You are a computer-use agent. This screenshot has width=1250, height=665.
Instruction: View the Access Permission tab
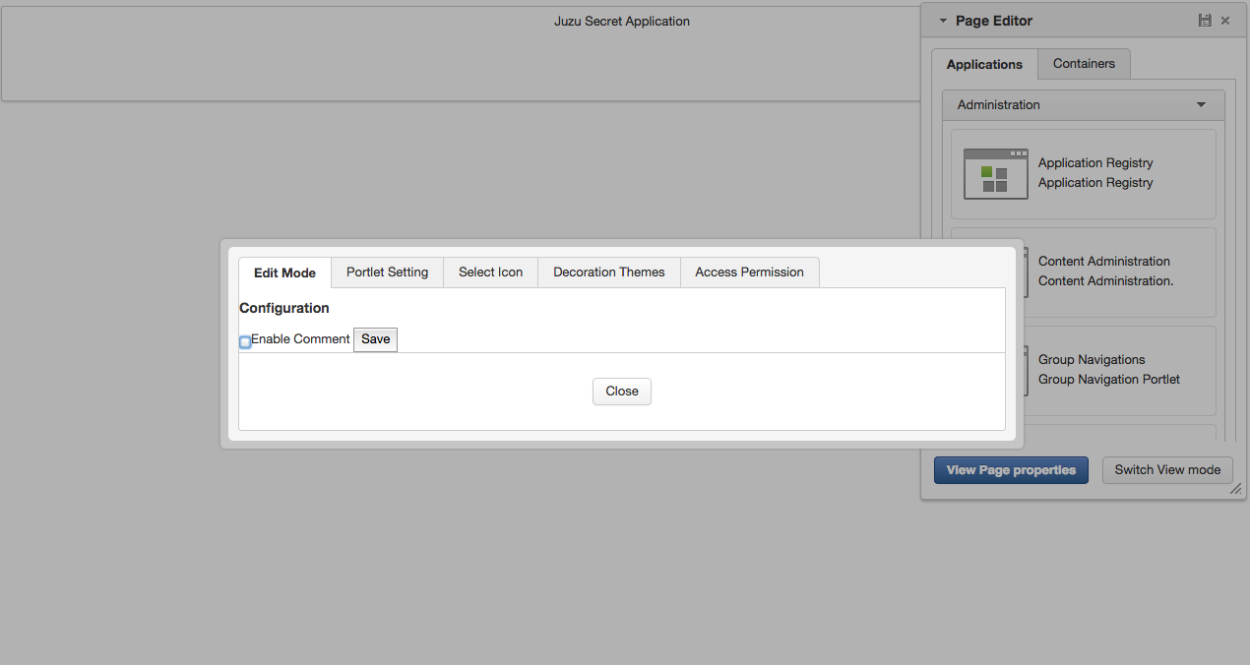[748, 272]
